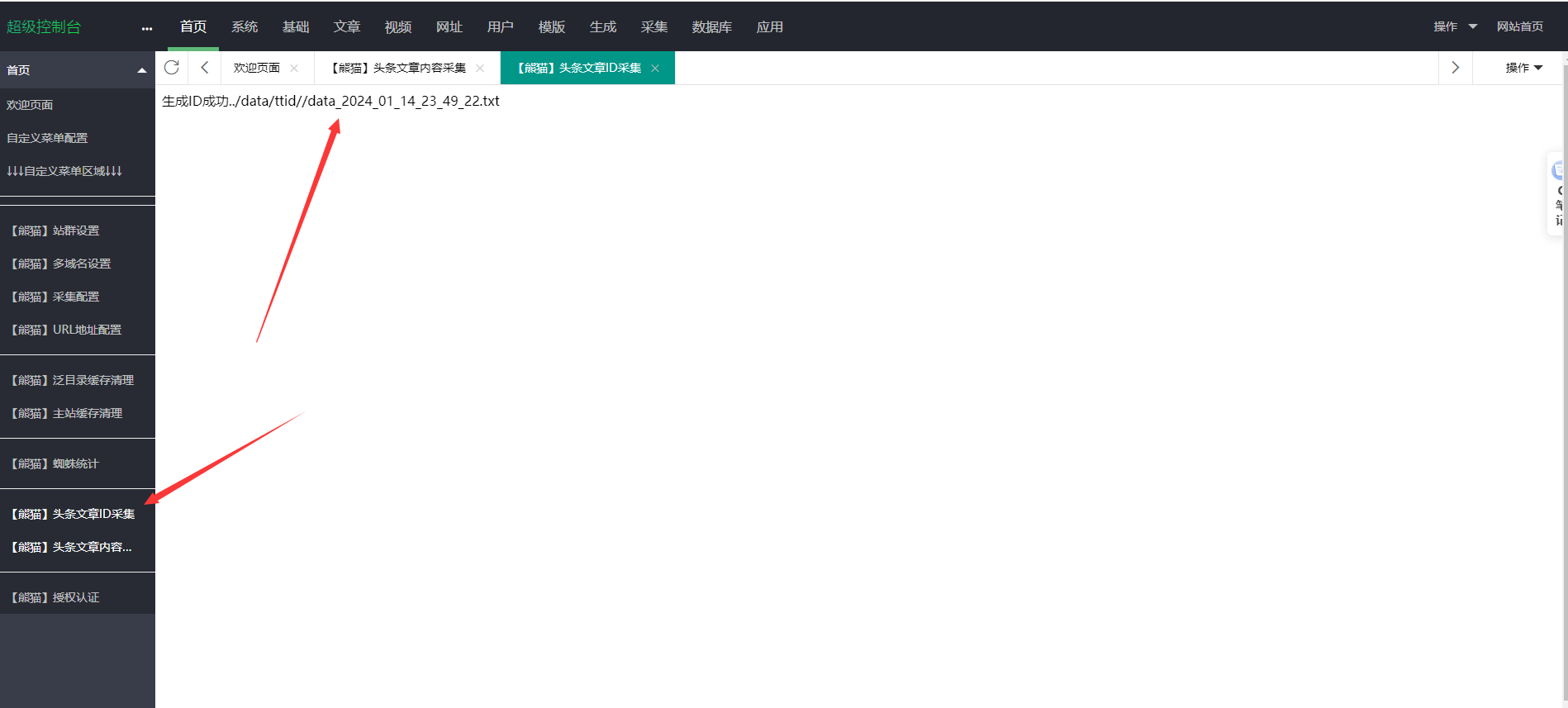The width and height of the screenshot is (1568, 708).
Task: Close the active 头条文章ID采集 tab
Action: click(655, 69)
